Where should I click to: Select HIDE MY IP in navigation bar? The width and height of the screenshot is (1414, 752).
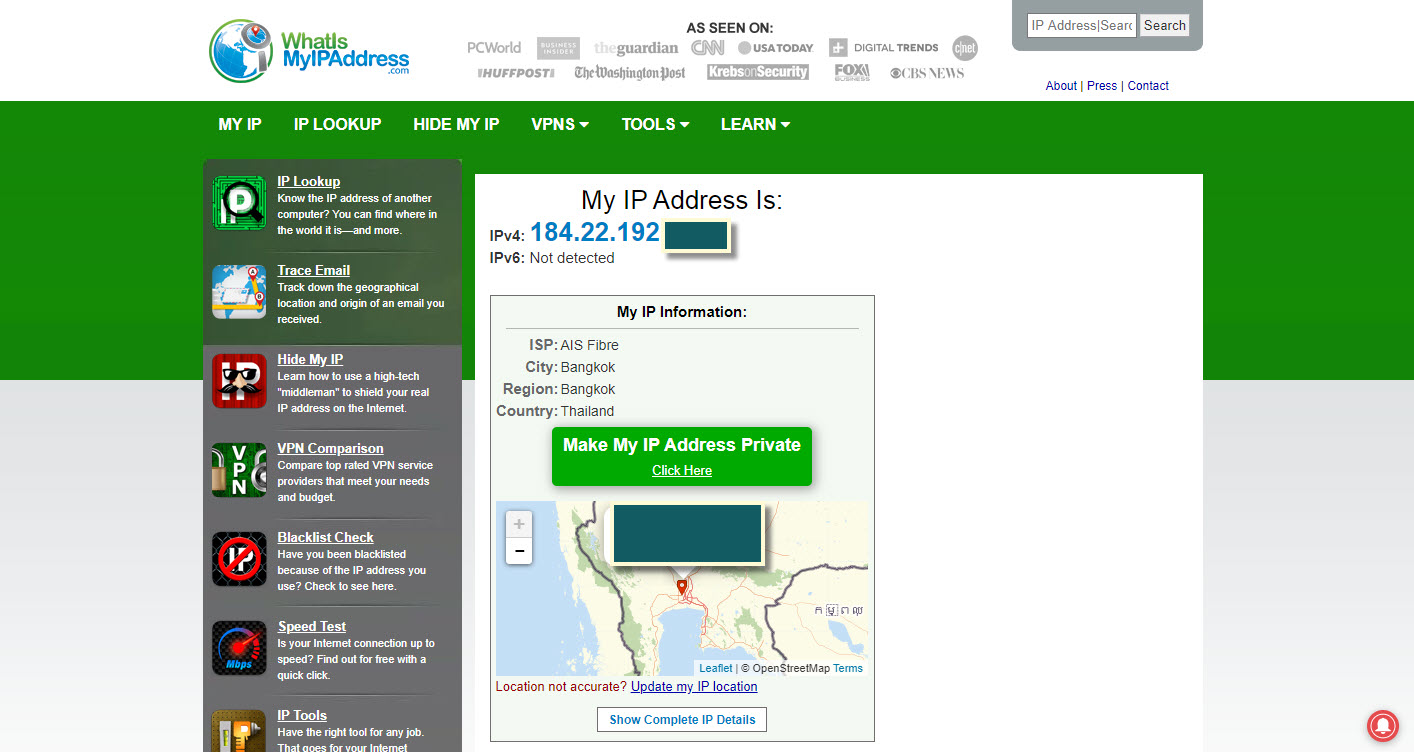[x=456, y=124]
